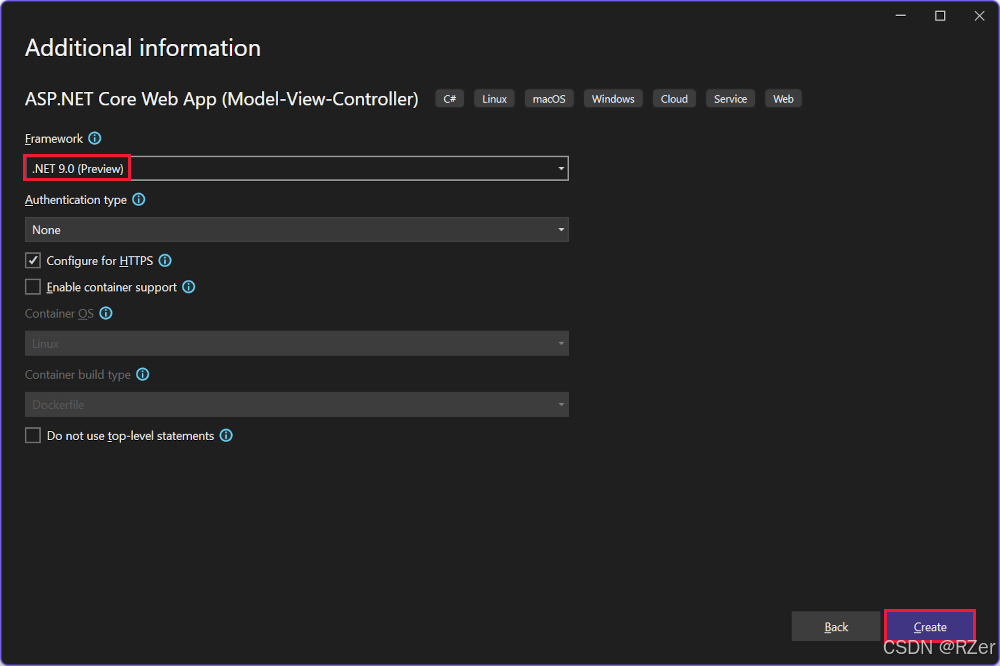Open Authentication type info icon
This screenshot has width=1000, height=666.
(138, 200)
